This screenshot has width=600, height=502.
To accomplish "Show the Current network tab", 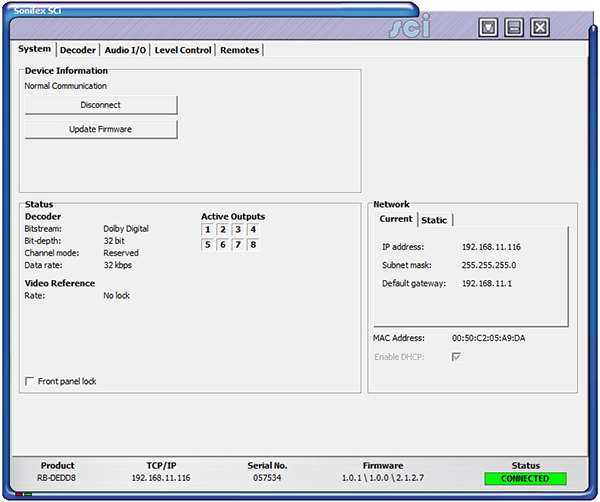I will pos(396,219).
